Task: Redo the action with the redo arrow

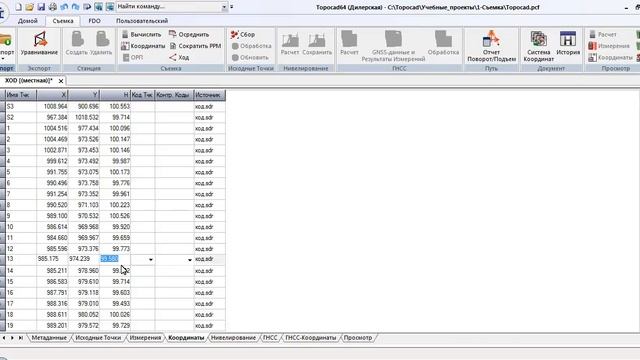Action: click(x=76, y=7)
